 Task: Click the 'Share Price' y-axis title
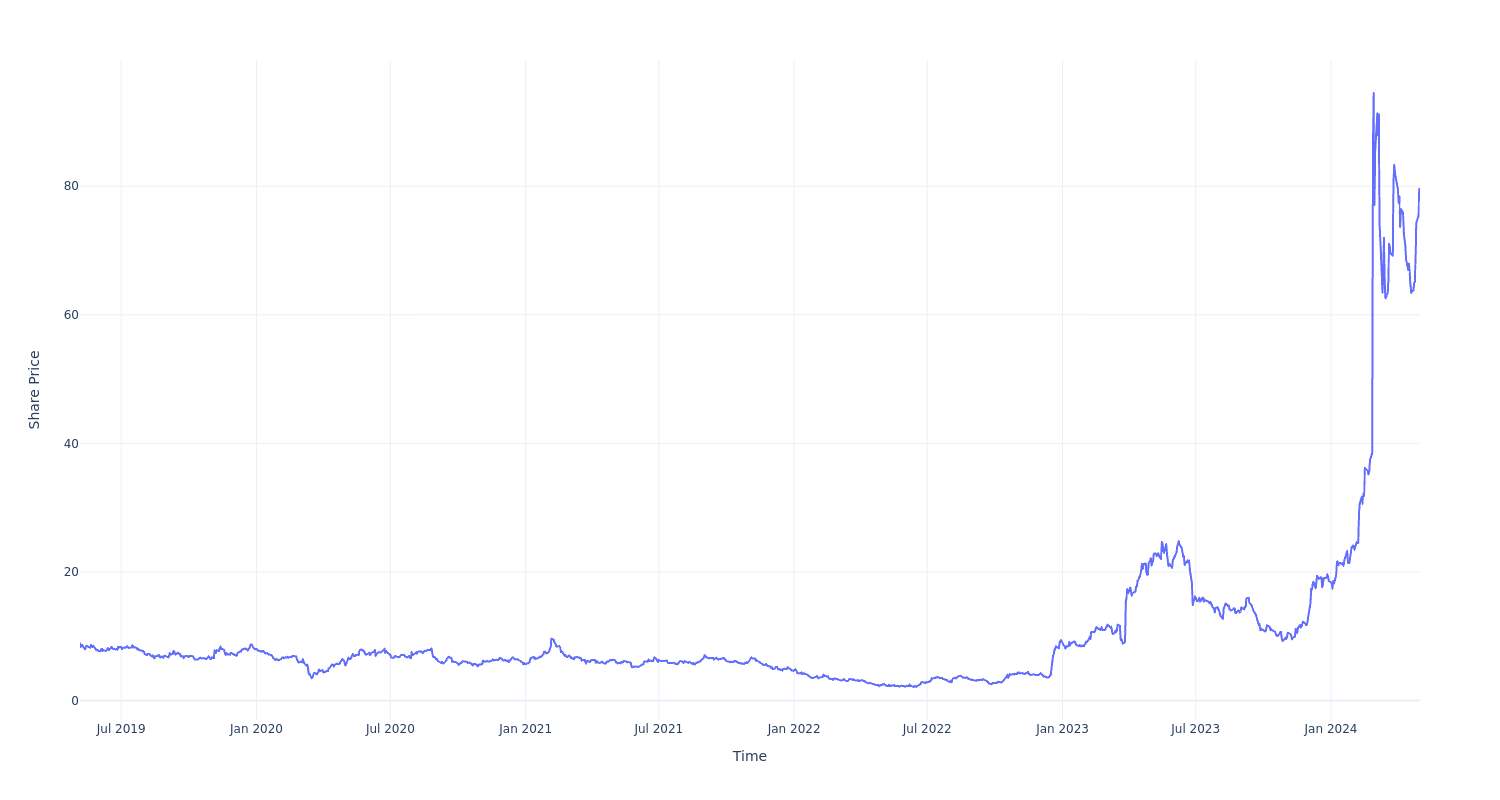[x=34, y=390]
